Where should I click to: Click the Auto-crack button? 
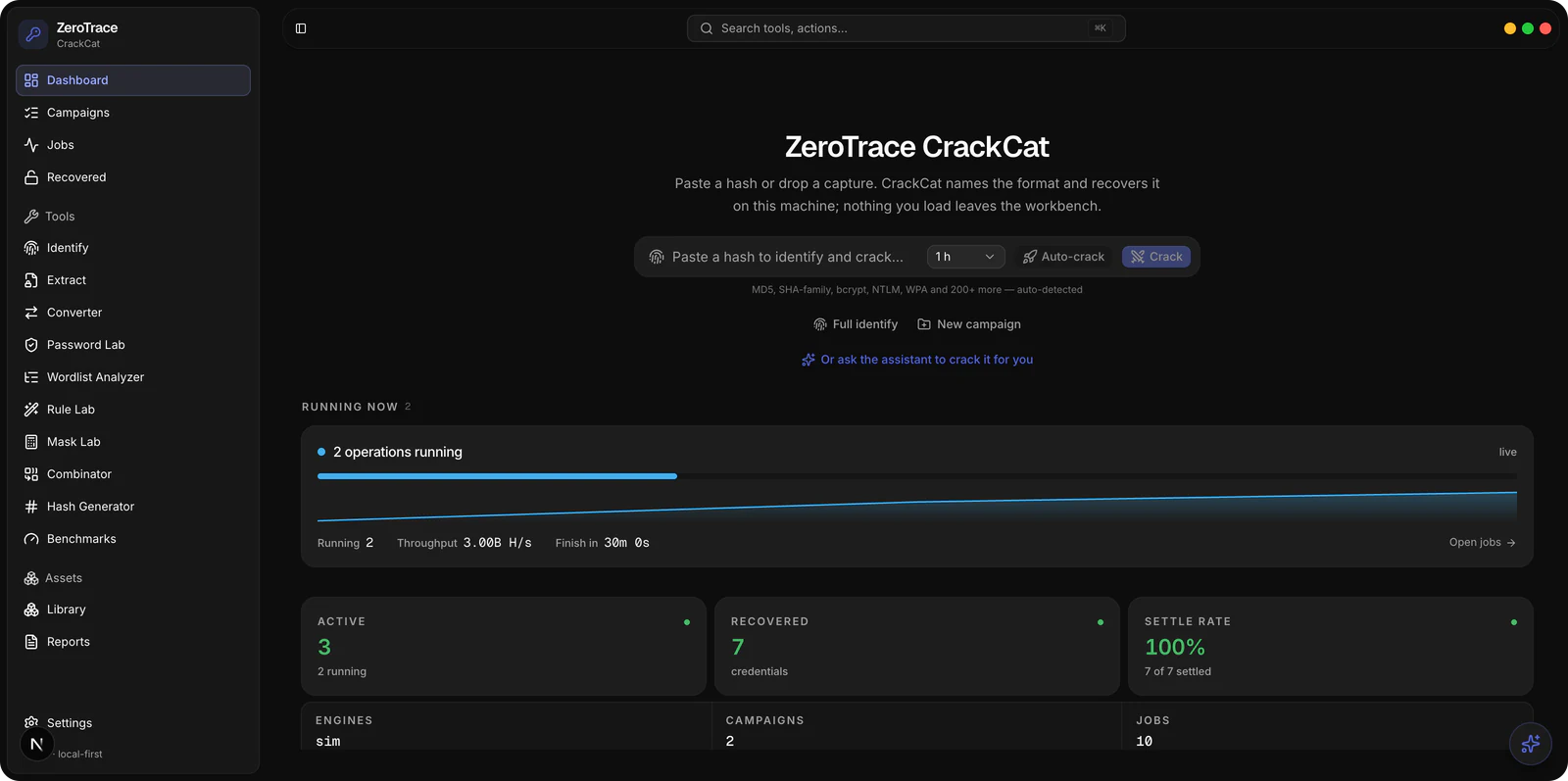1063,257
